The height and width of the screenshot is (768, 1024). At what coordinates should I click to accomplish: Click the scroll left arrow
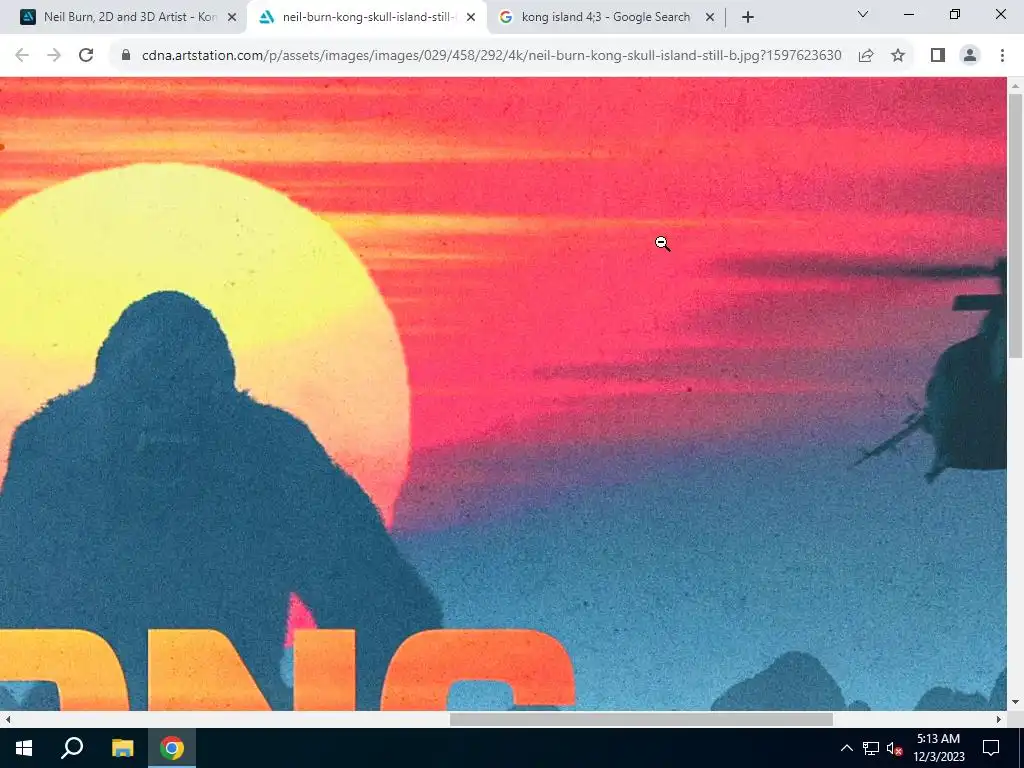(x=8, y=719)
